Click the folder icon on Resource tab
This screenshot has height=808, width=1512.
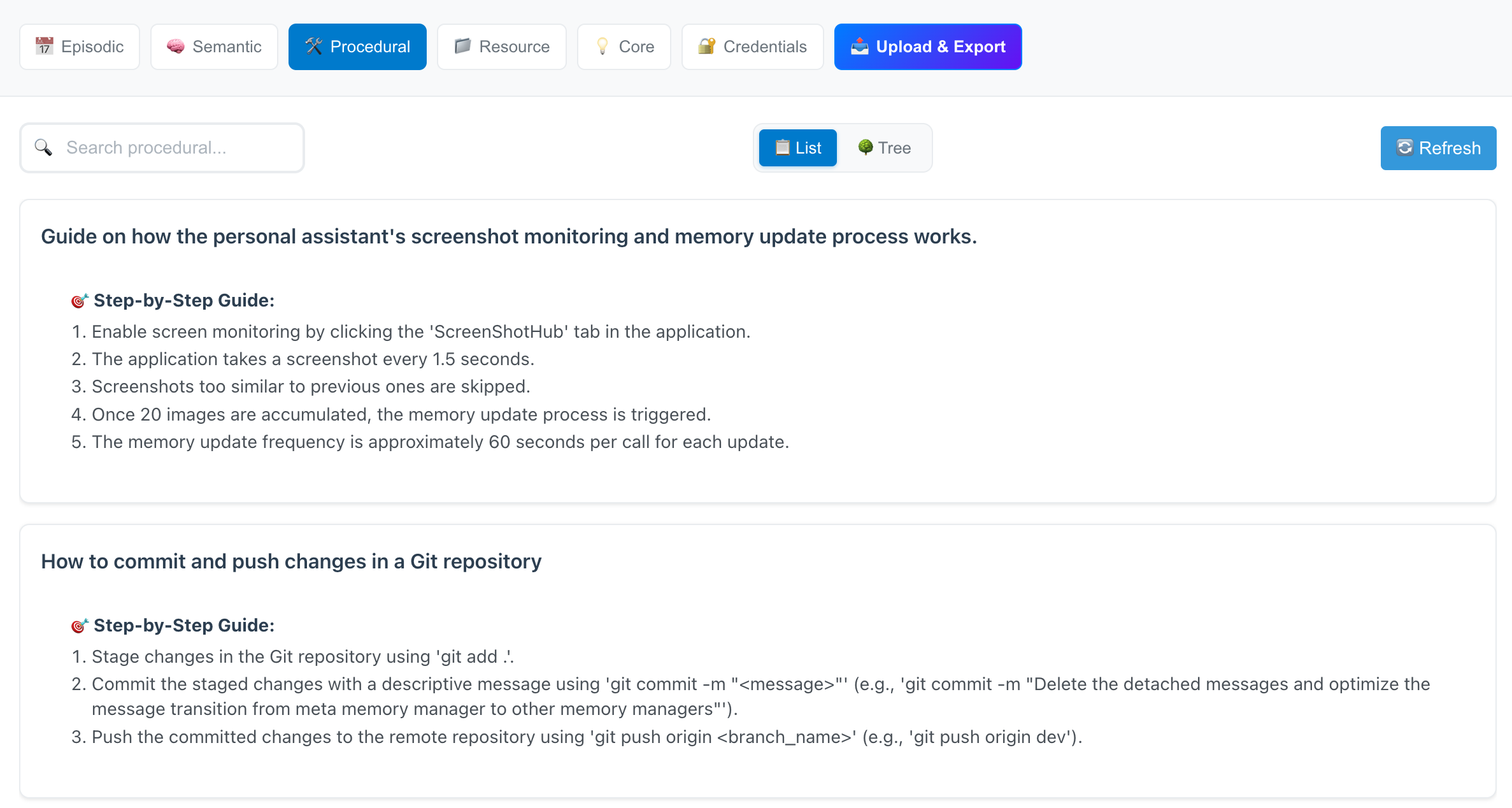[462, 46]
